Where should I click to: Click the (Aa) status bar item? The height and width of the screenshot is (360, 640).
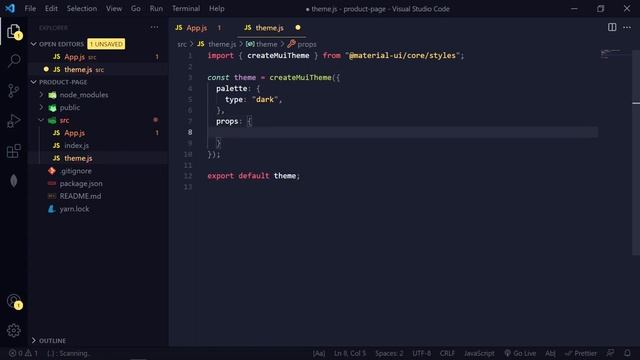(x=319, y=353)
